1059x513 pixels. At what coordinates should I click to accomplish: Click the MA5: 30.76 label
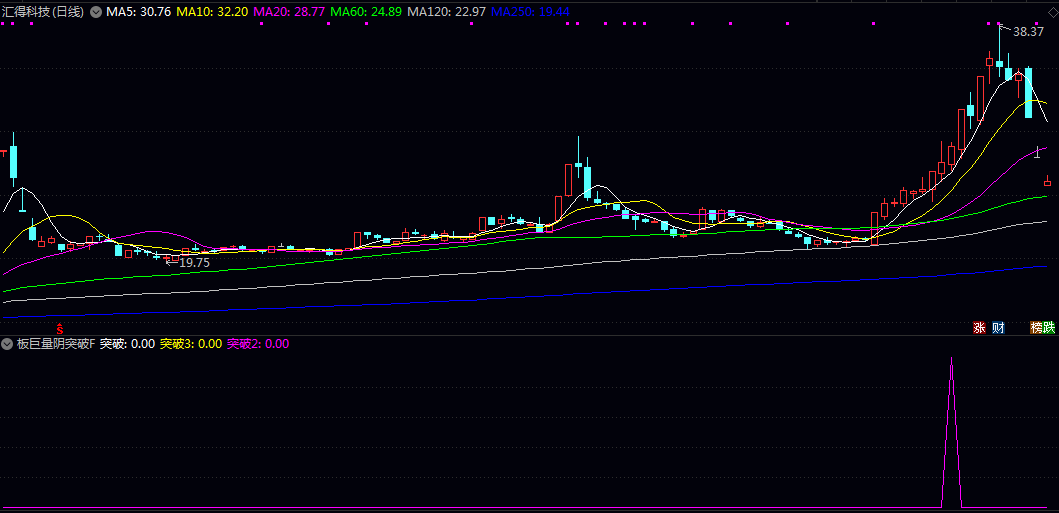tap(139, 11)
